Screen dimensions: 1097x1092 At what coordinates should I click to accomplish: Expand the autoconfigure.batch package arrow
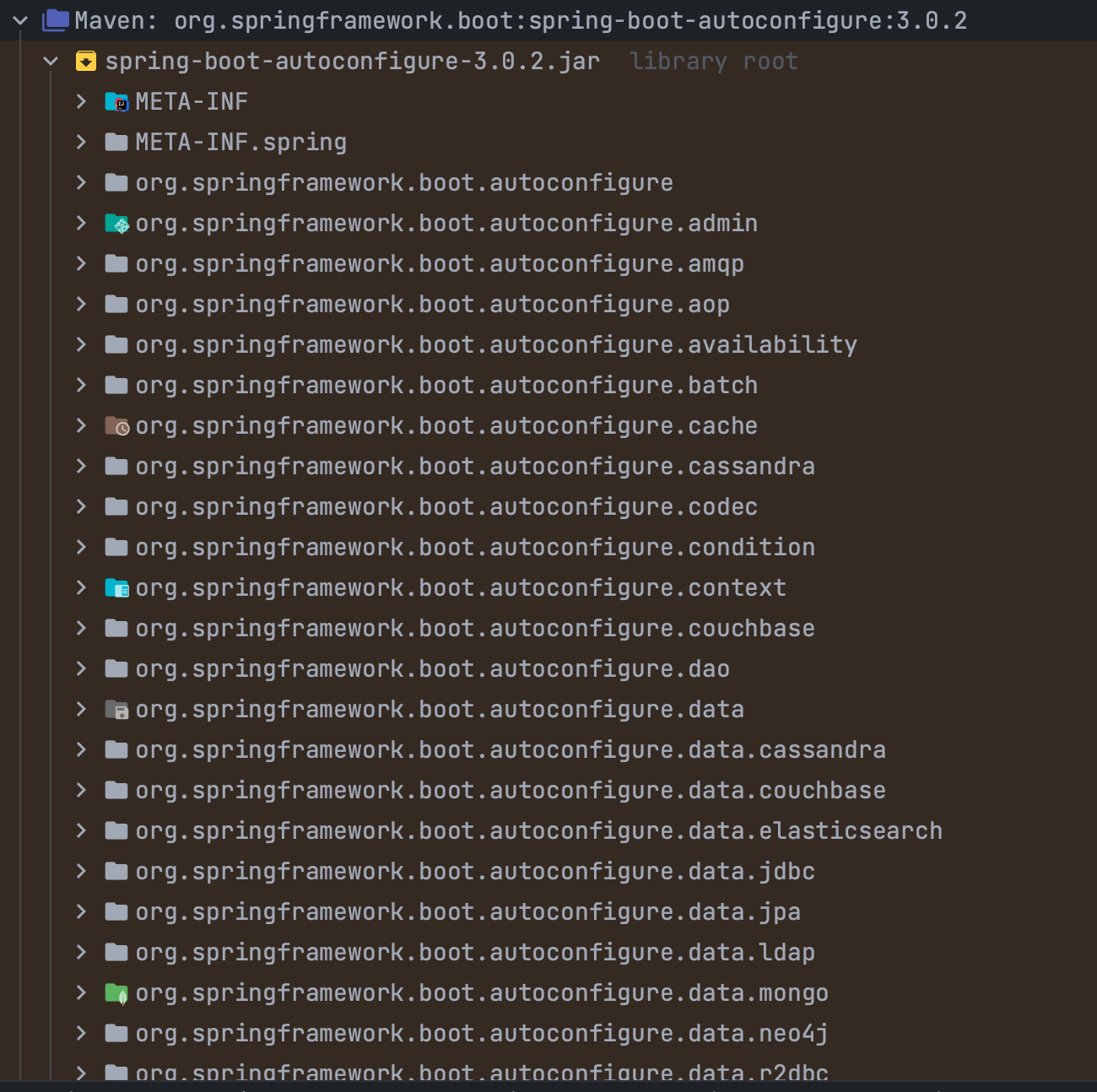81,385
